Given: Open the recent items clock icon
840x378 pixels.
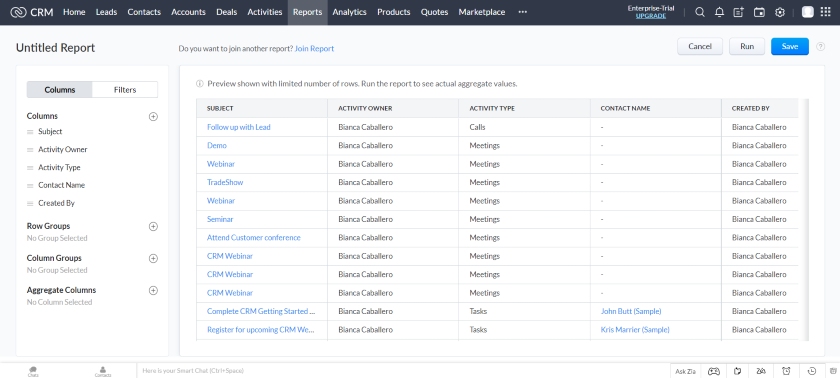Looking at the screenshot, I should tap(812, 371).
